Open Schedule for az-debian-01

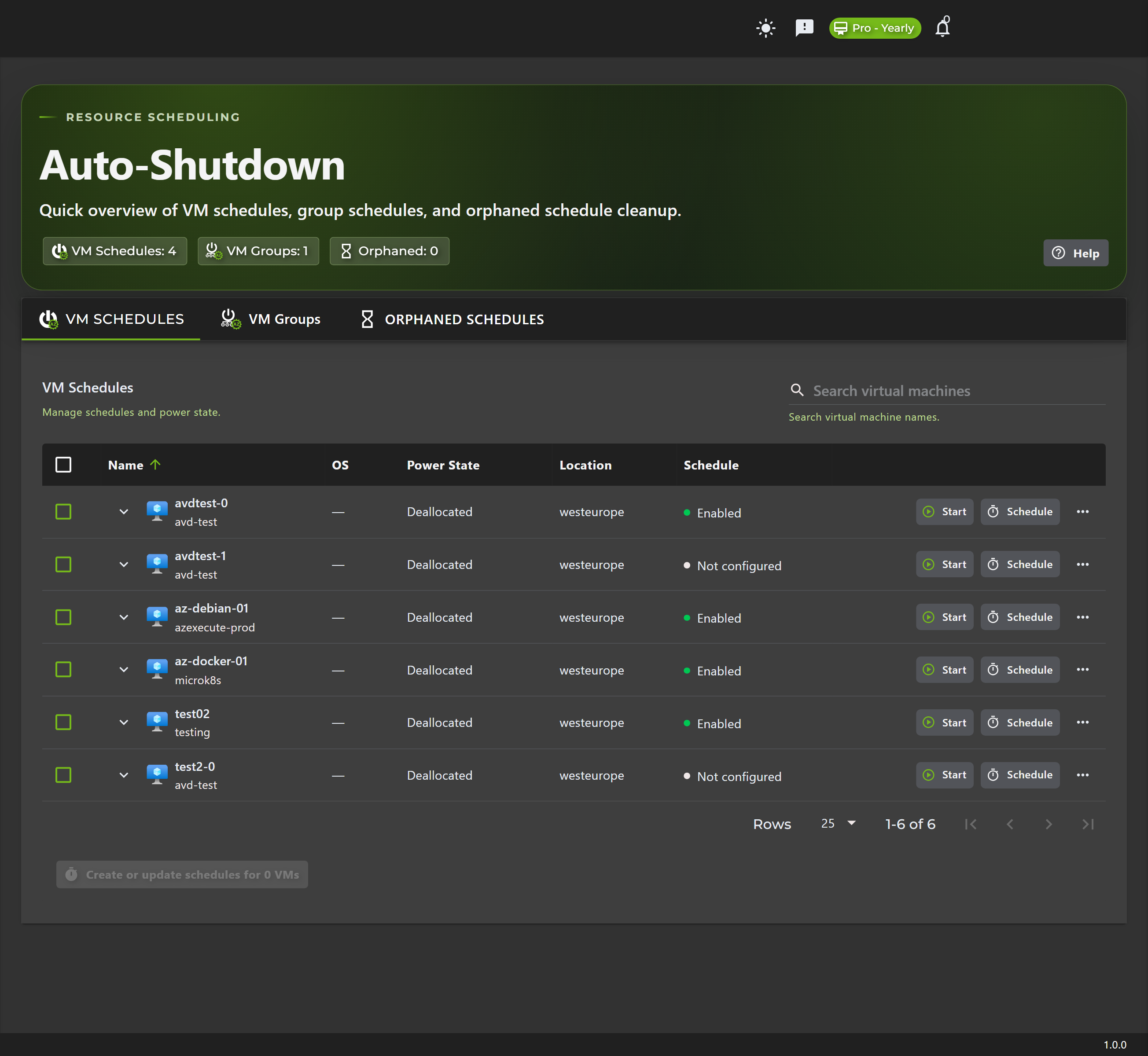point(1020,617)
